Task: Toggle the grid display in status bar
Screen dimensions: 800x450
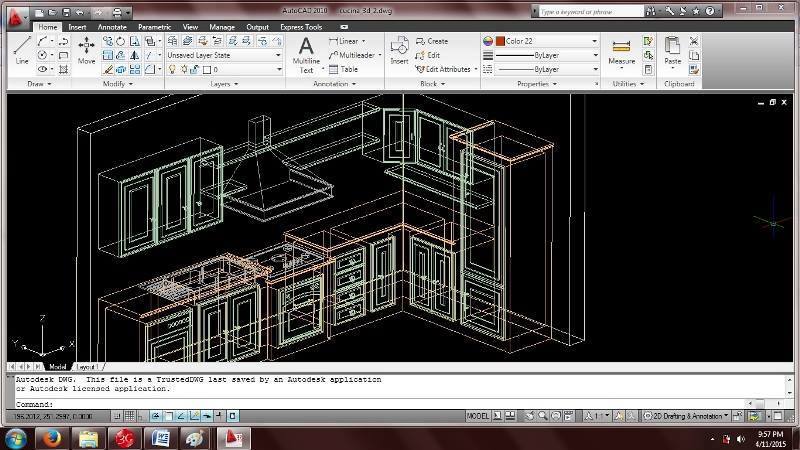Action: (x=130, y=416)
